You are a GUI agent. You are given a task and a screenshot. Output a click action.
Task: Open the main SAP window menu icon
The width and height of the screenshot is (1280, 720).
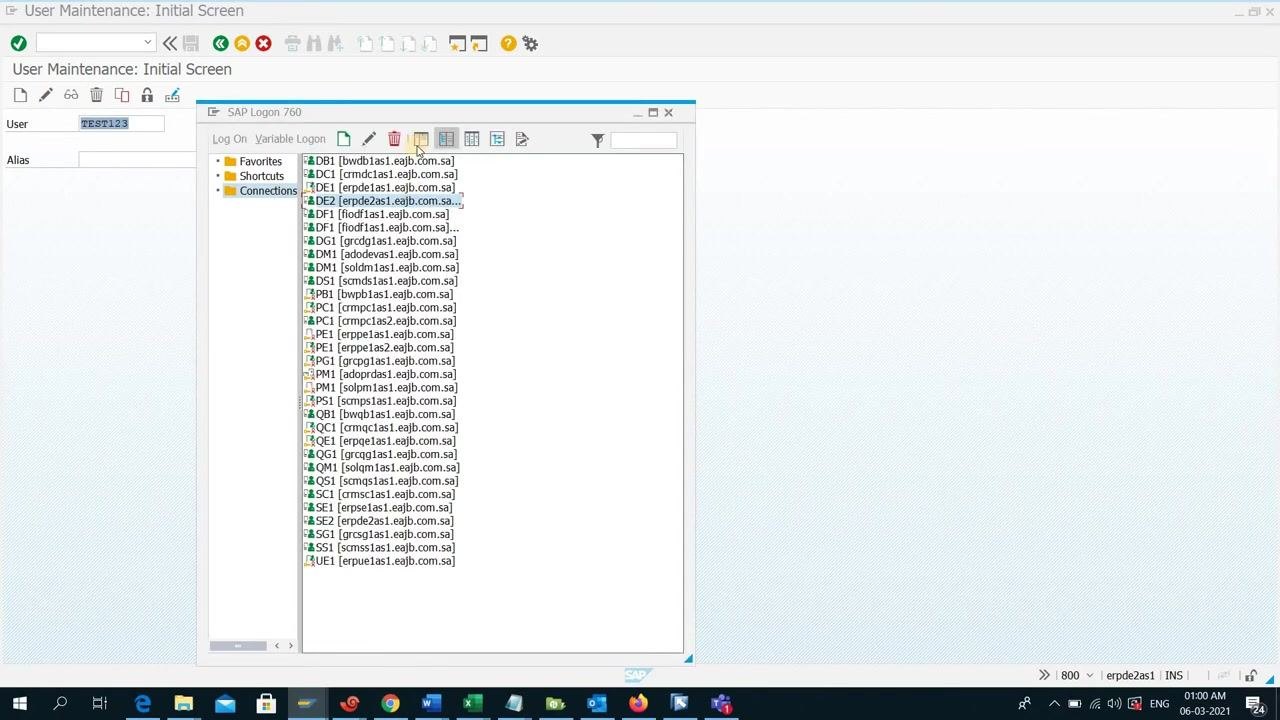click(11, 11)
